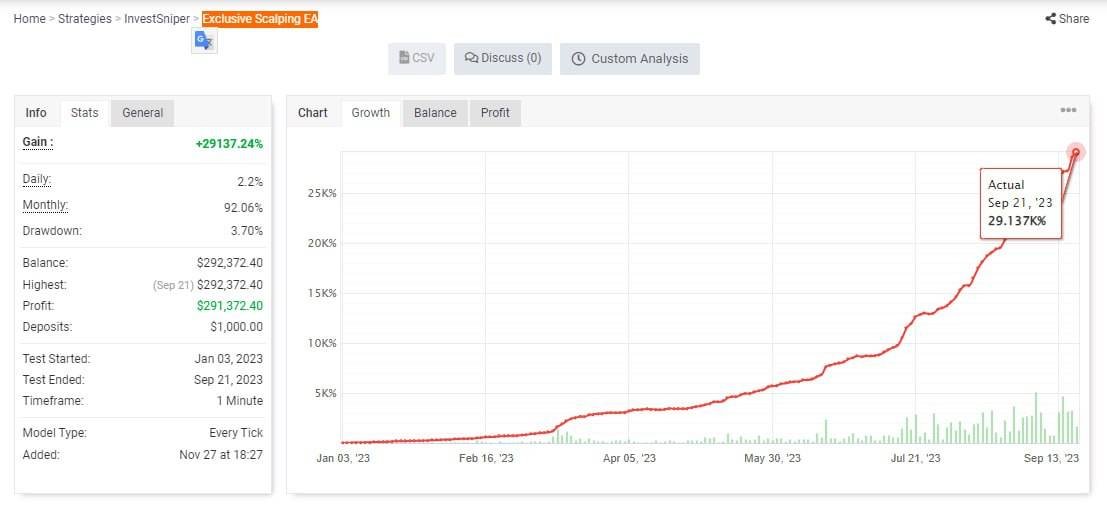Click the final data point on growth line

click(1076, 152)
